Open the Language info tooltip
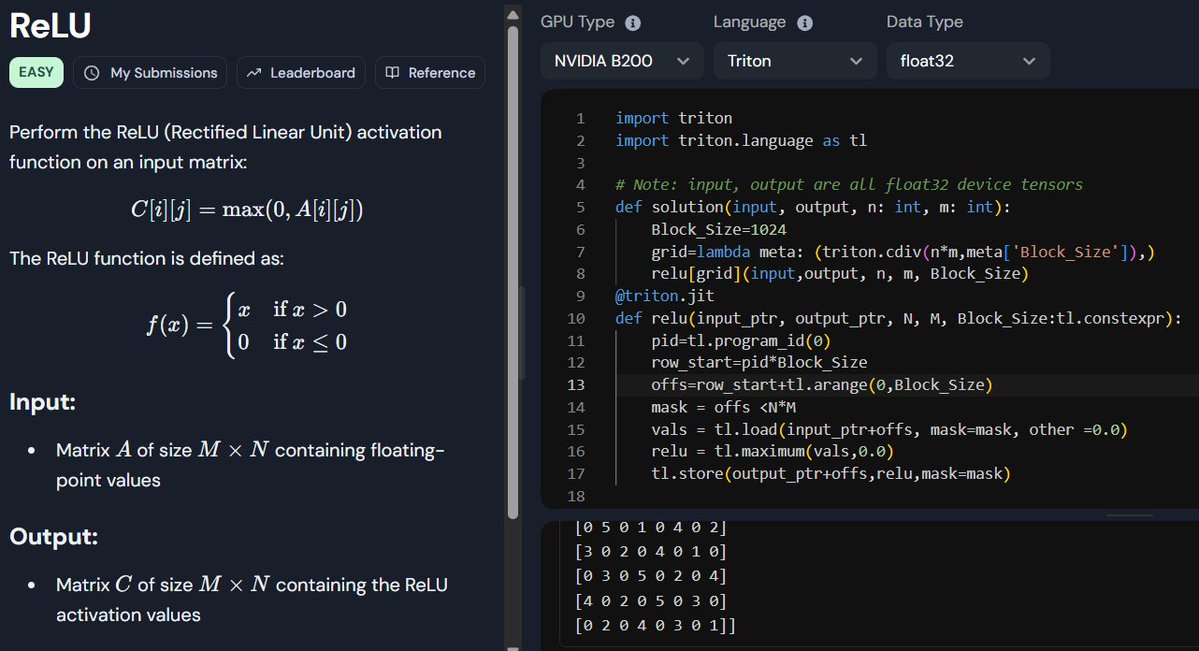Viewport: 1199px width, 651px height. [x=806, y=21]
